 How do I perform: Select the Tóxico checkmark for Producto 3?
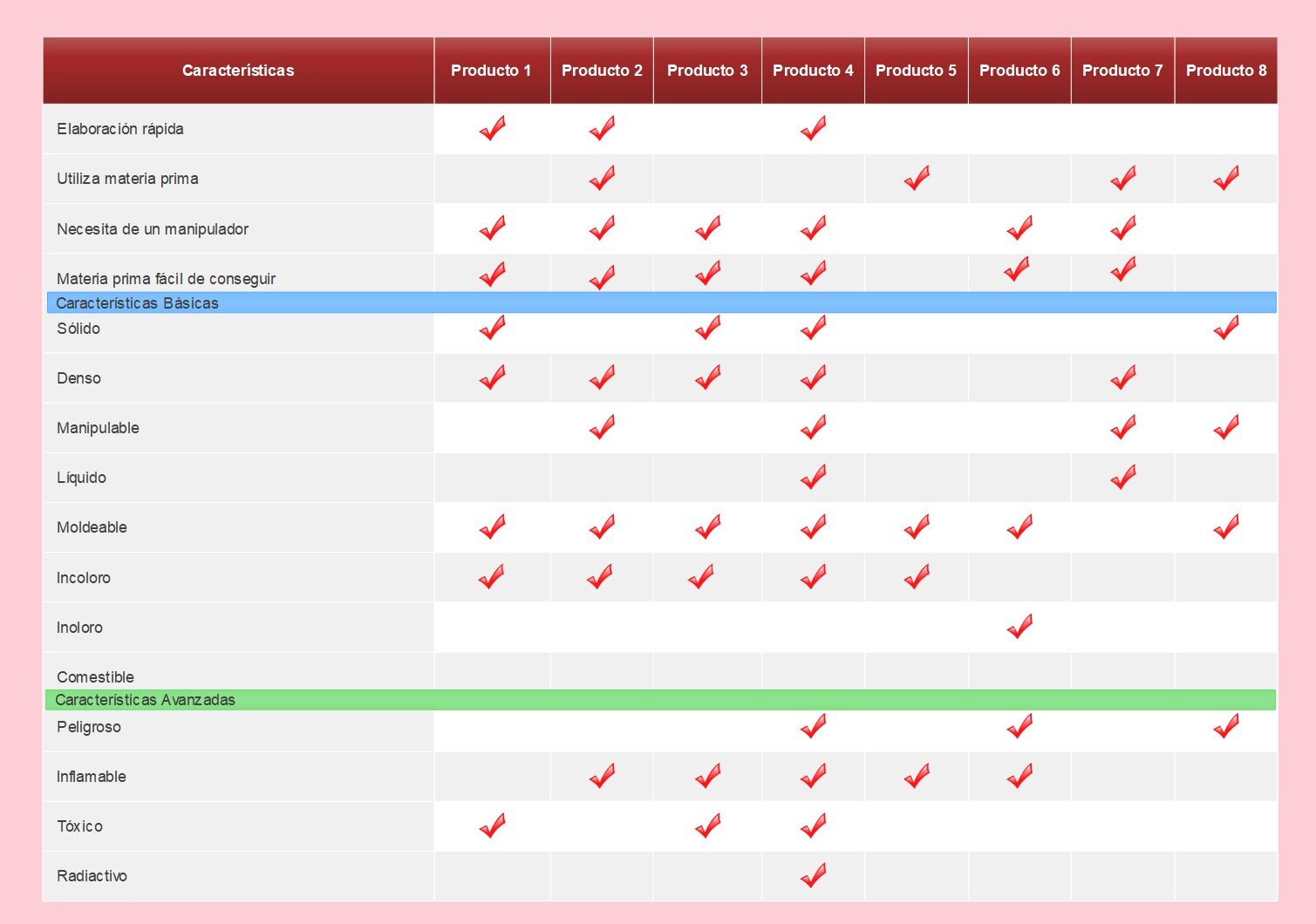point(707,825)
